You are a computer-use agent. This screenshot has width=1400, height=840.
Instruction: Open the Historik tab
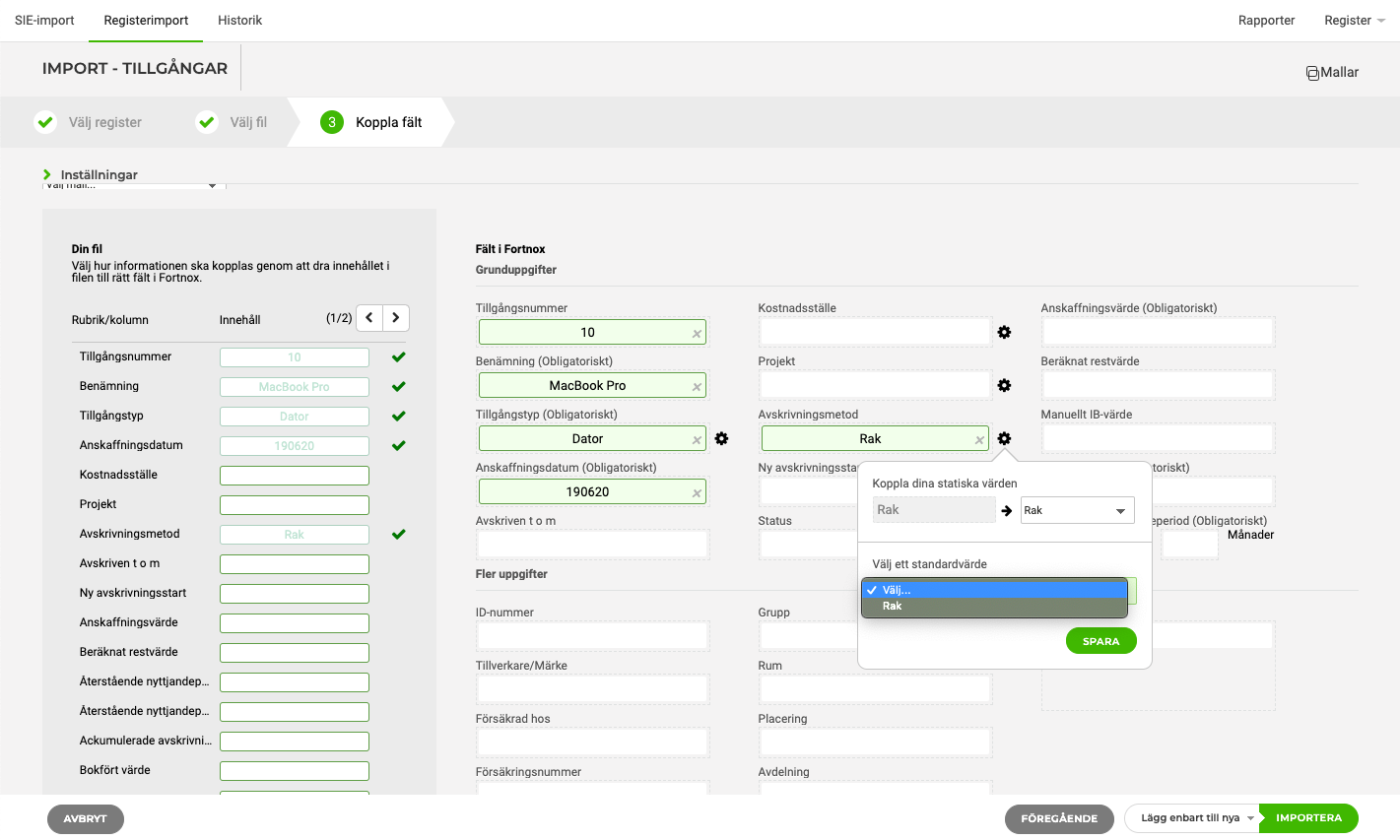click(x=240, y=21)
